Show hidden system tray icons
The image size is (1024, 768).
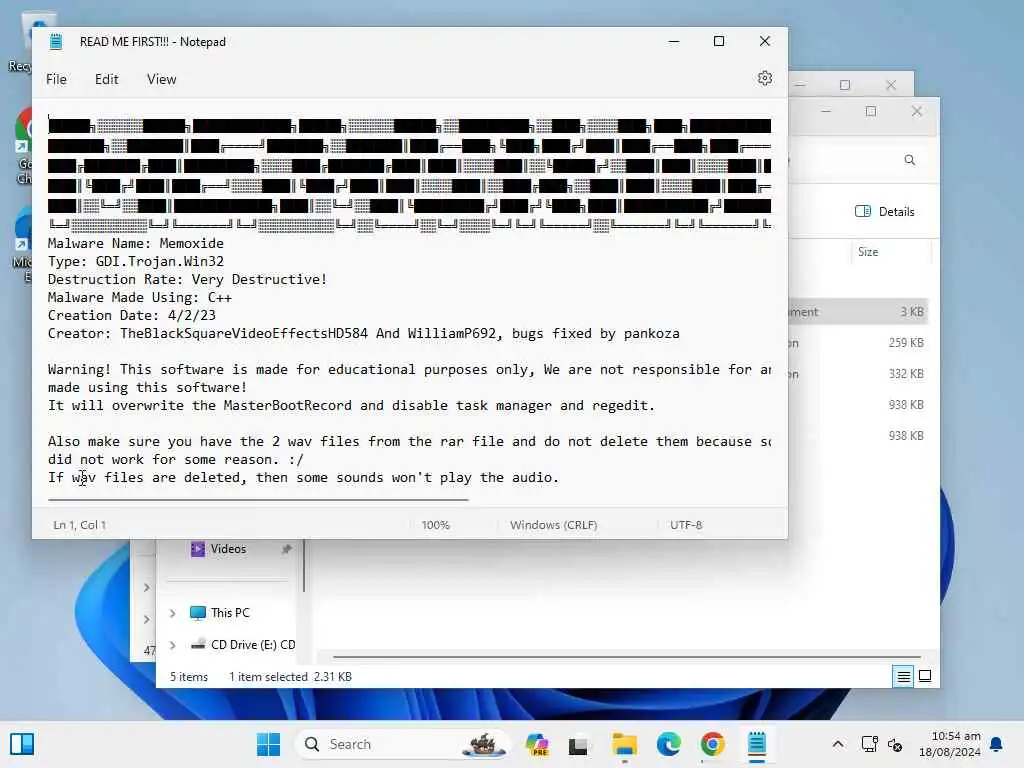click(838, 744)
